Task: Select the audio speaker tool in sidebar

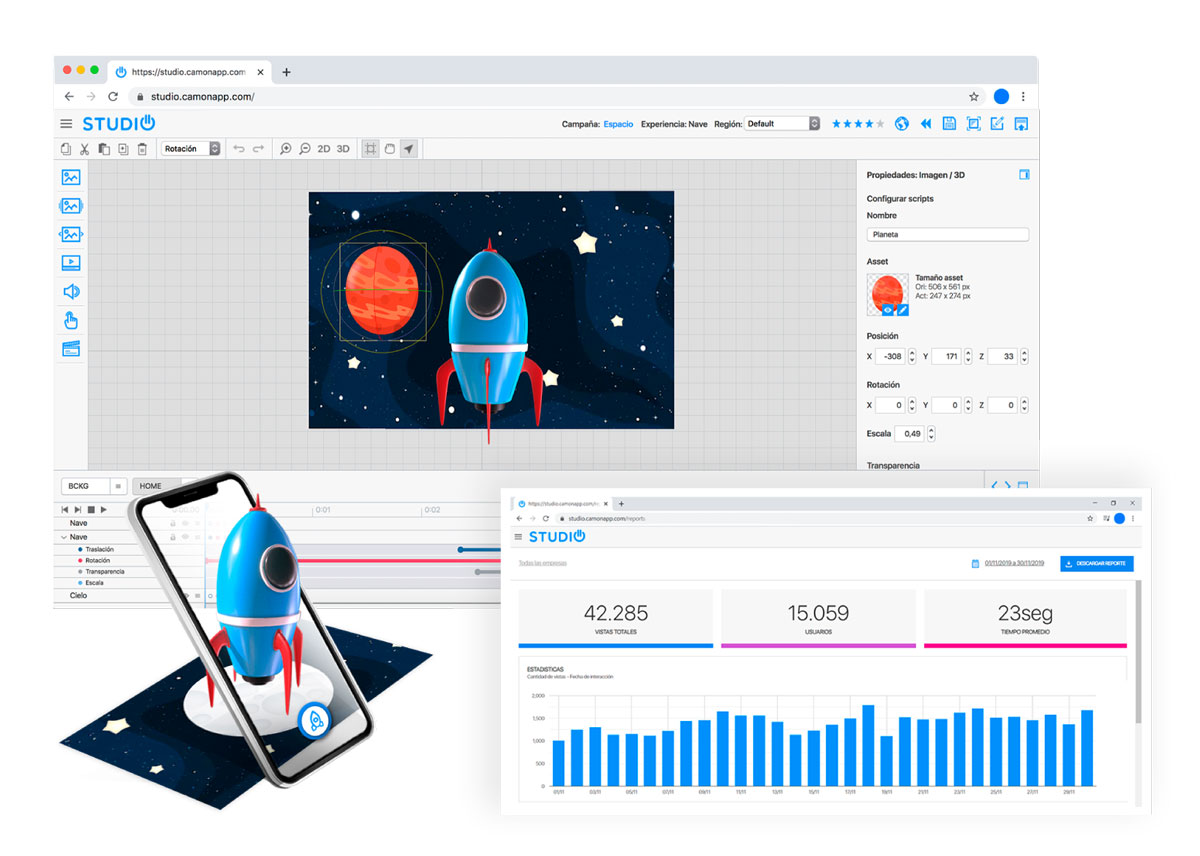Action: [71, 292]
